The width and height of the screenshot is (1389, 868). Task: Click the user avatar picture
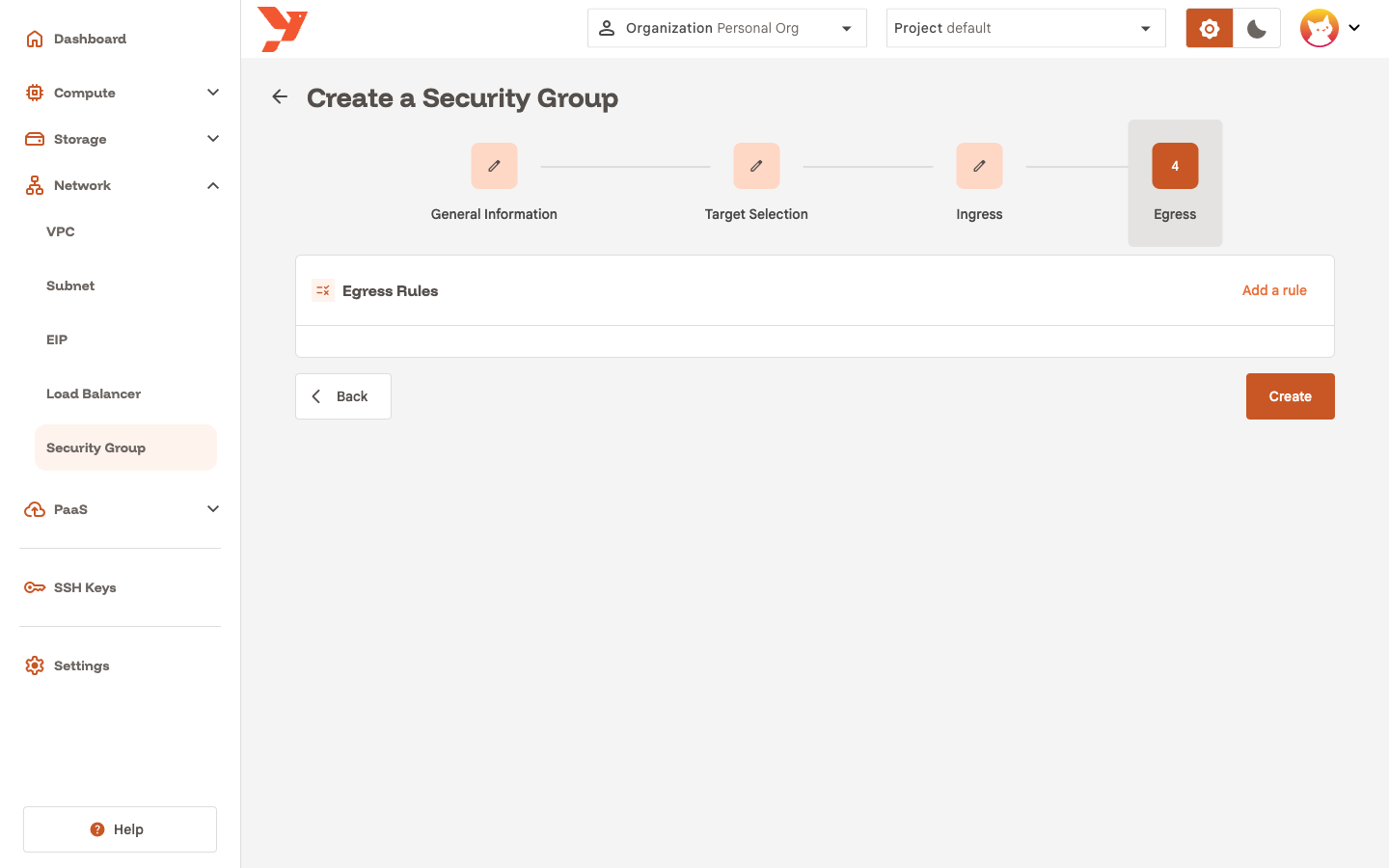click(x=1320, y=28)
